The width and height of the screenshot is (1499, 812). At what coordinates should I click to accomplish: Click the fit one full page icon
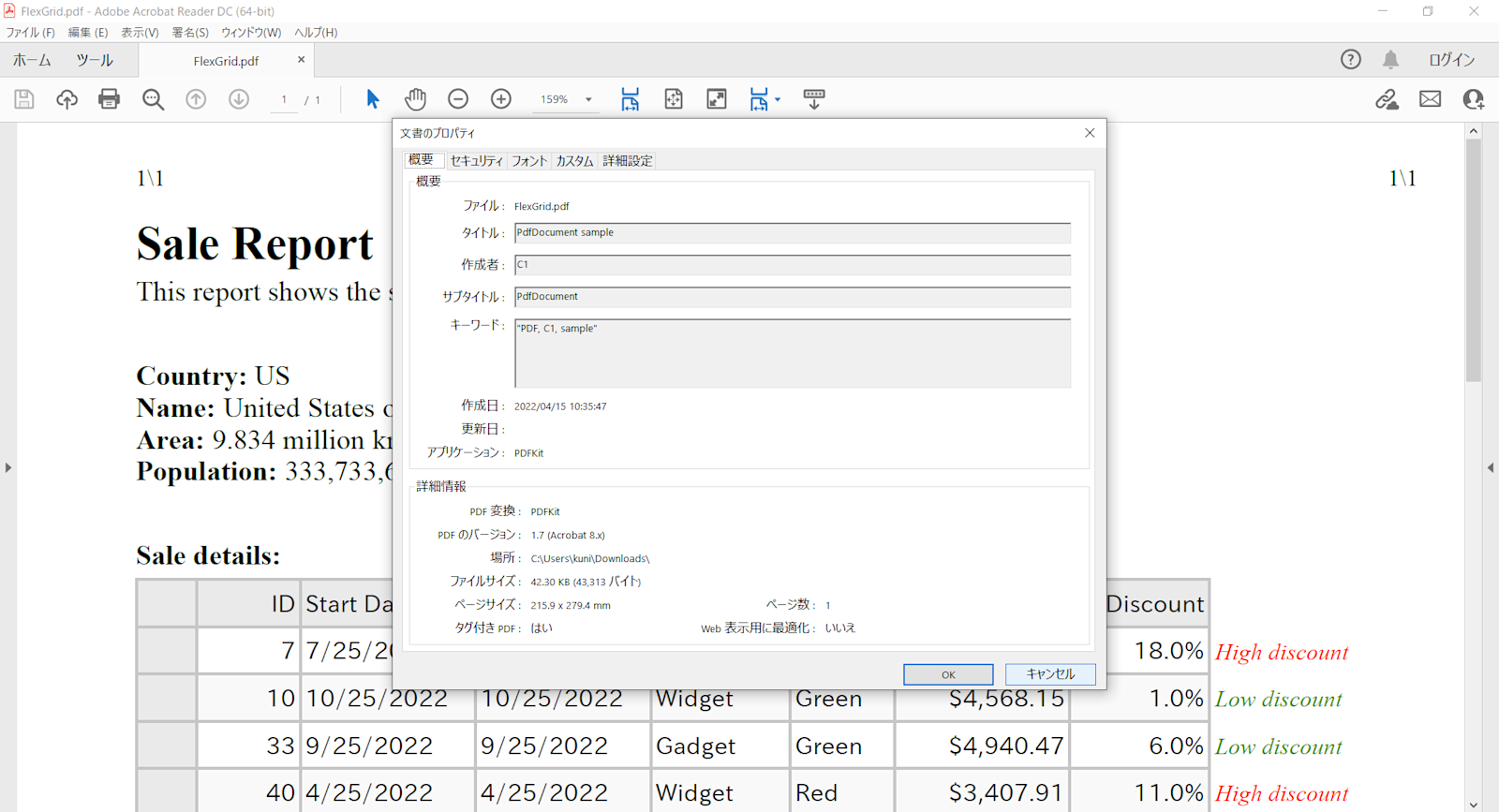[x=674, y=98]
